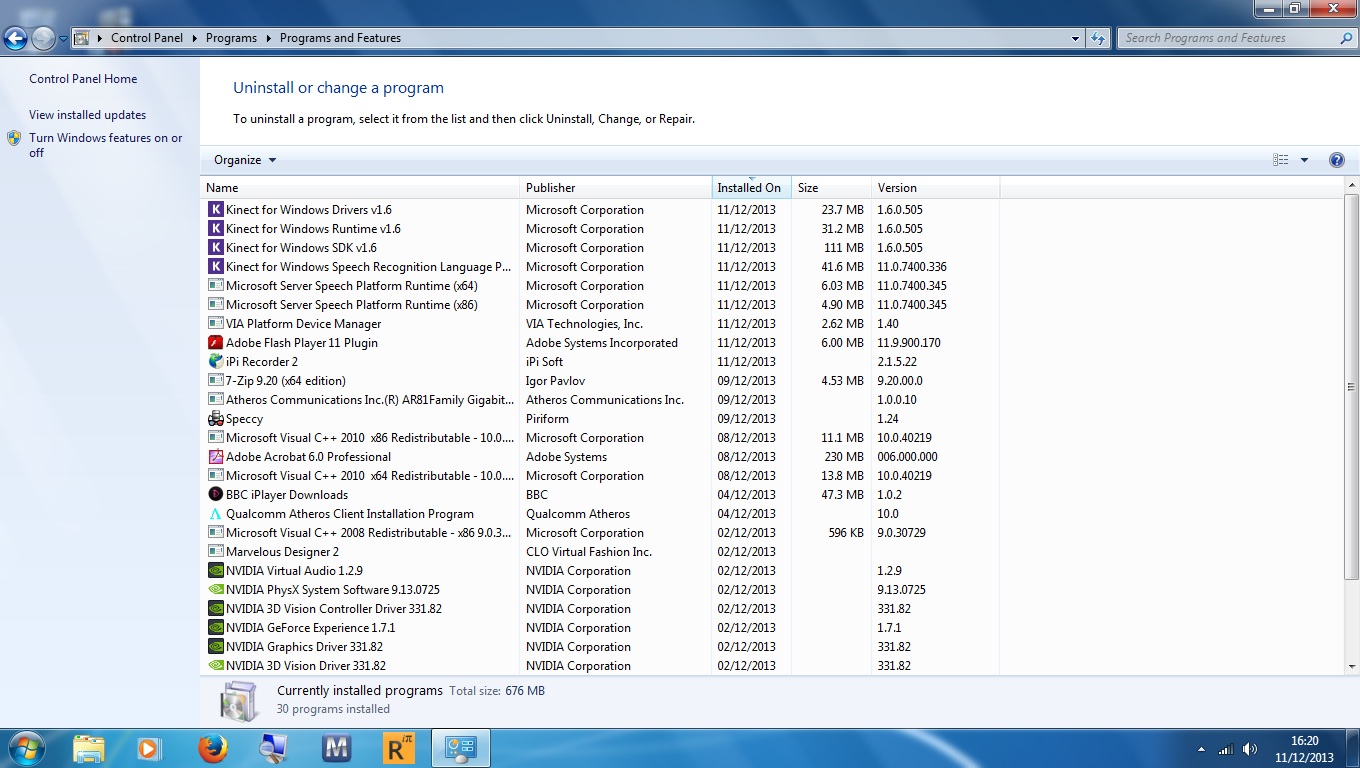The width and height of the screenshot is (1360, 768).
Task: Open Windows Explorer from the taskbar
Action: (88, 748)
